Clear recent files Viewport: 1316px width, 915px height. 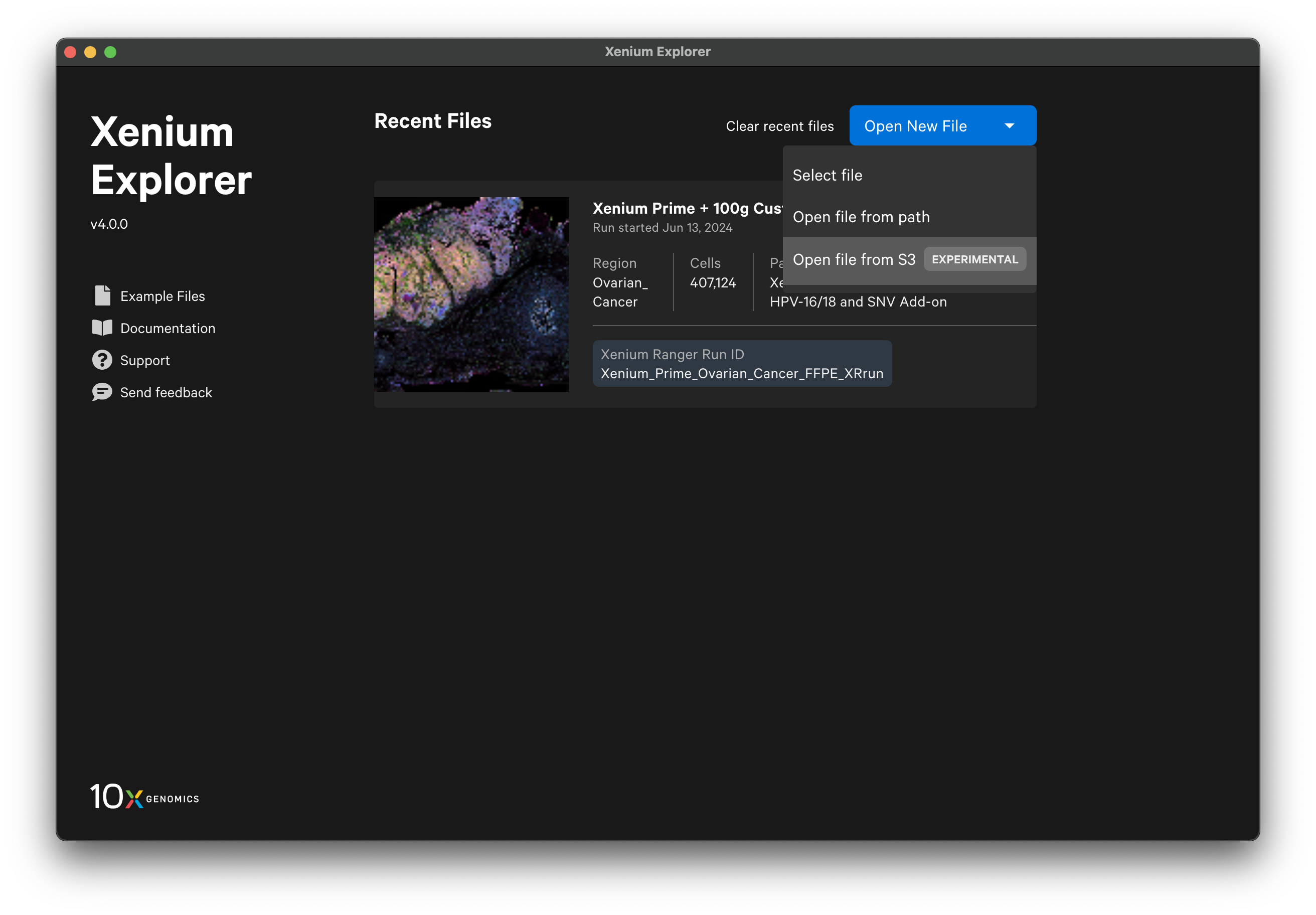tap(779, 126)
